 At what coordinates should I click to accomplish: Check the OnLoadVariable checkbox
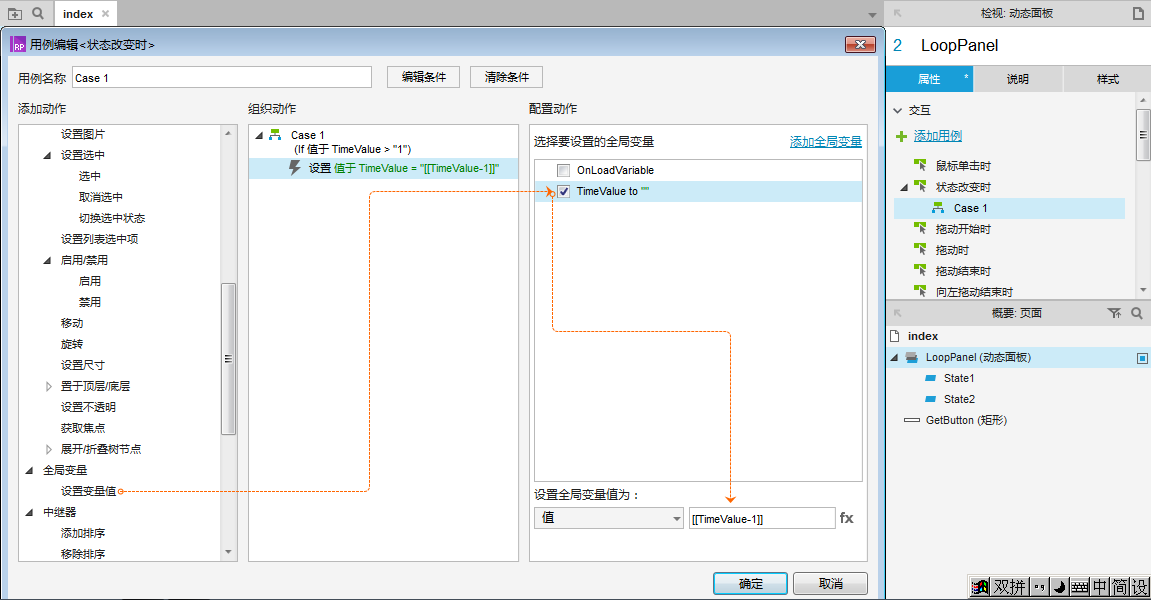564,170
